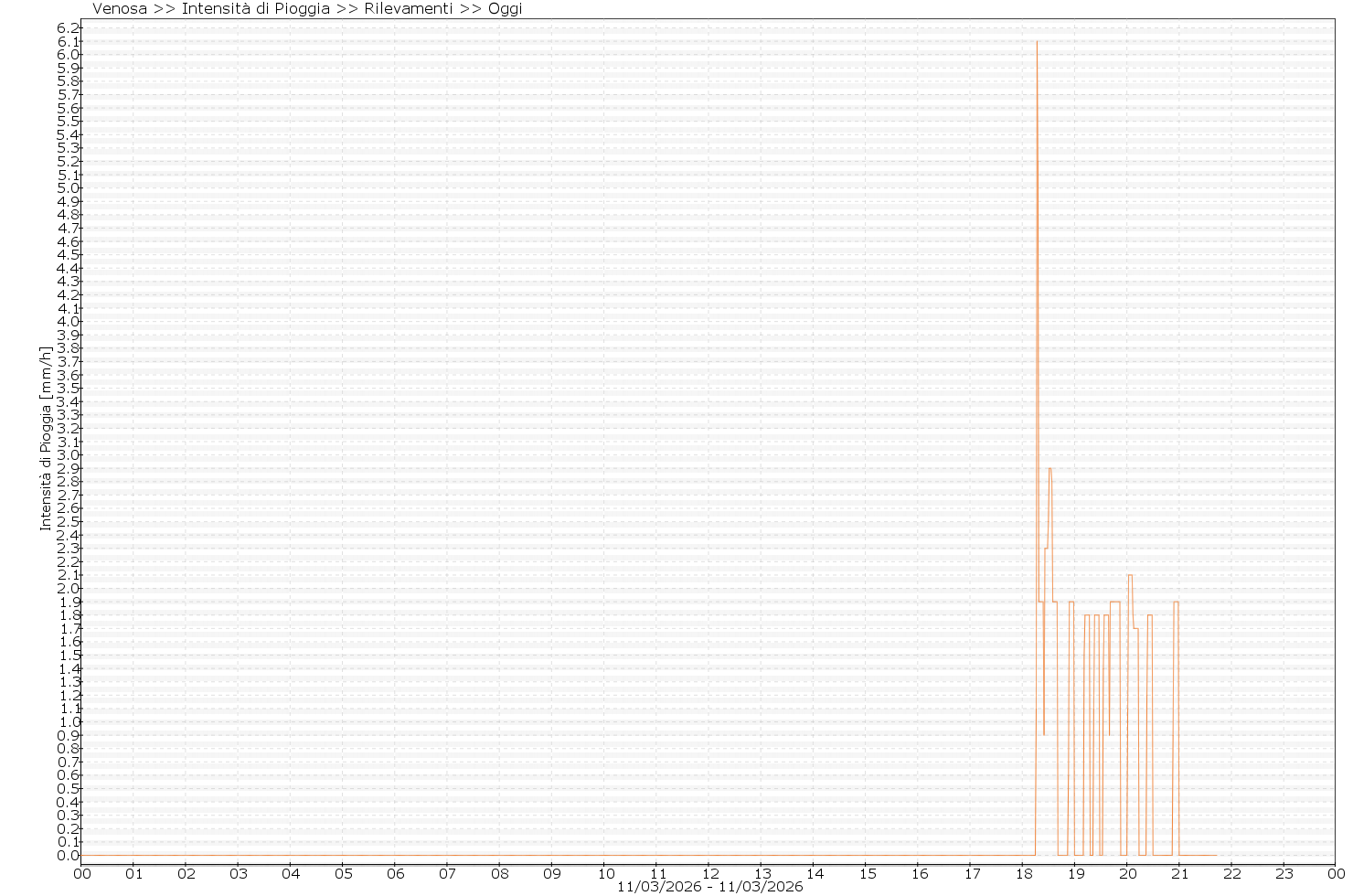Click the last rain spike before hour 21

pyautogui.click(x=1177, y=603)
